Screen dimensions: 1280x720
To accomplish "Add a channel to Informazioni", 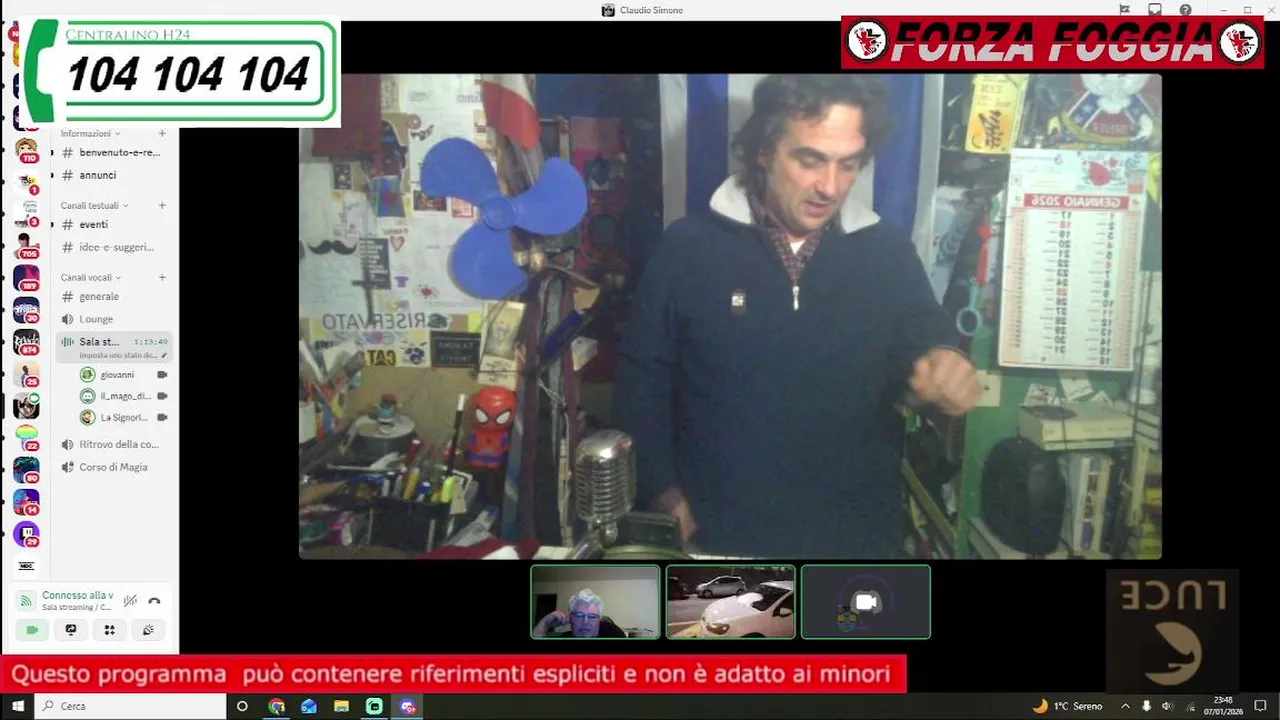I will tap(162, 133).
